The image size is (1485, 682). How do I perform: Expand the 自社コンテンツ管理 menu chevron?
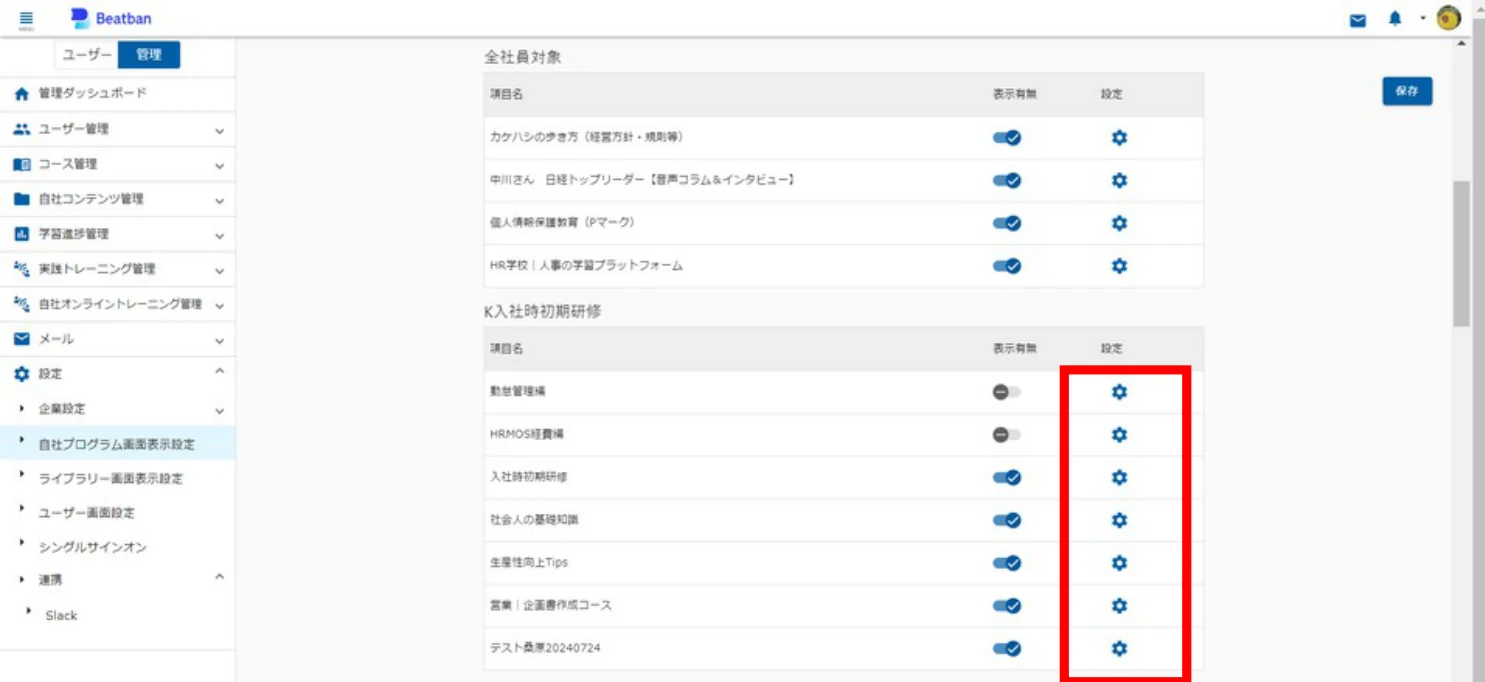(219, 200)
